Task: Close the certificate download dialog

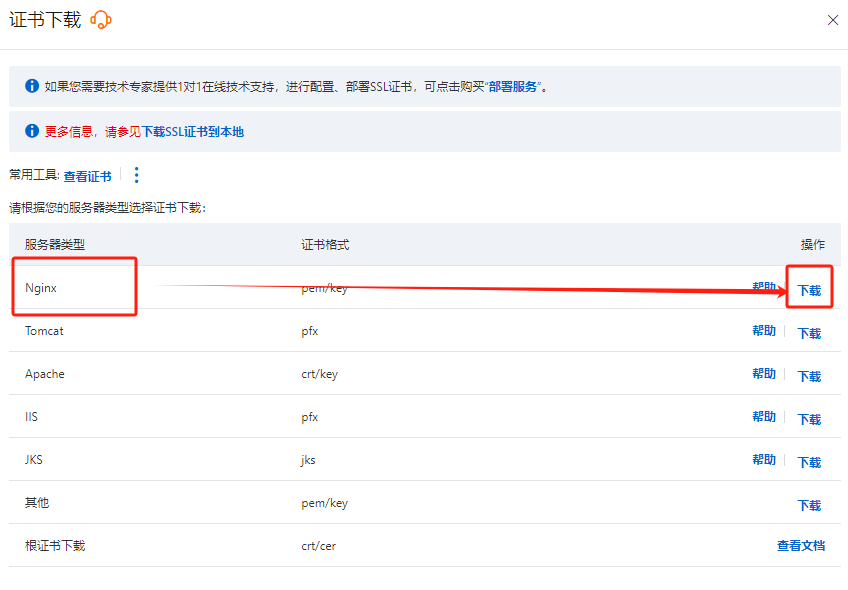Action: coord(832,20)
